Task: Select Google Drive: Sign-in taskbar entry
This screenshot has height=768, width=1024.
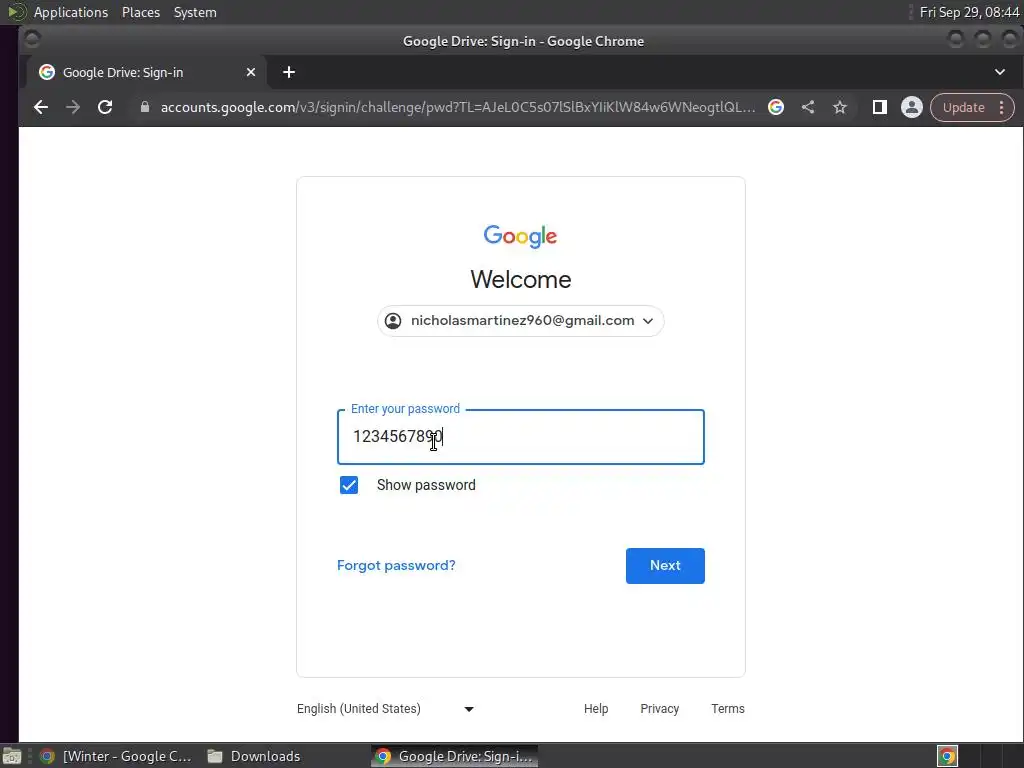Action: [455, 756]
